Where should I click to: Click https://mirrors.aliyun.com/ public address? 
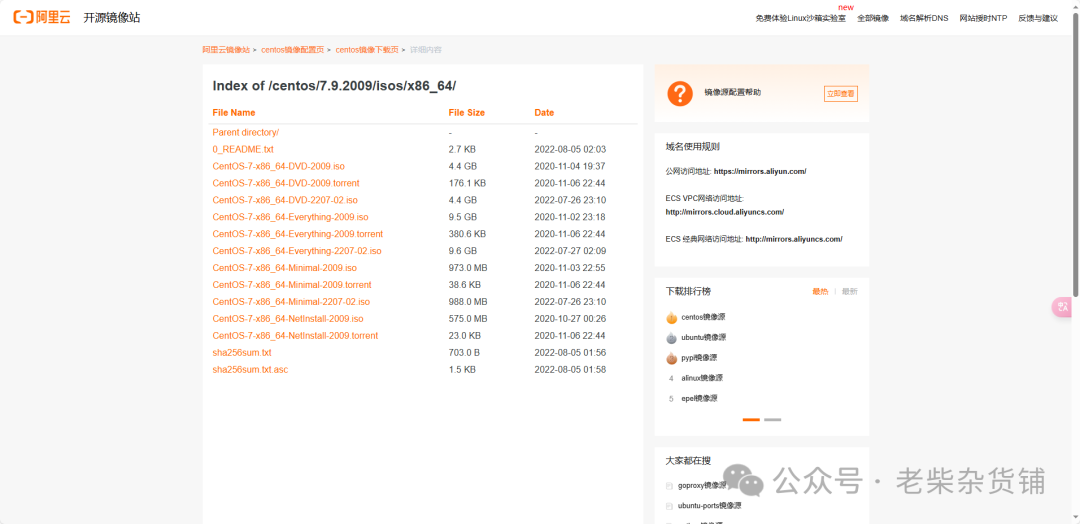point(760,171)
